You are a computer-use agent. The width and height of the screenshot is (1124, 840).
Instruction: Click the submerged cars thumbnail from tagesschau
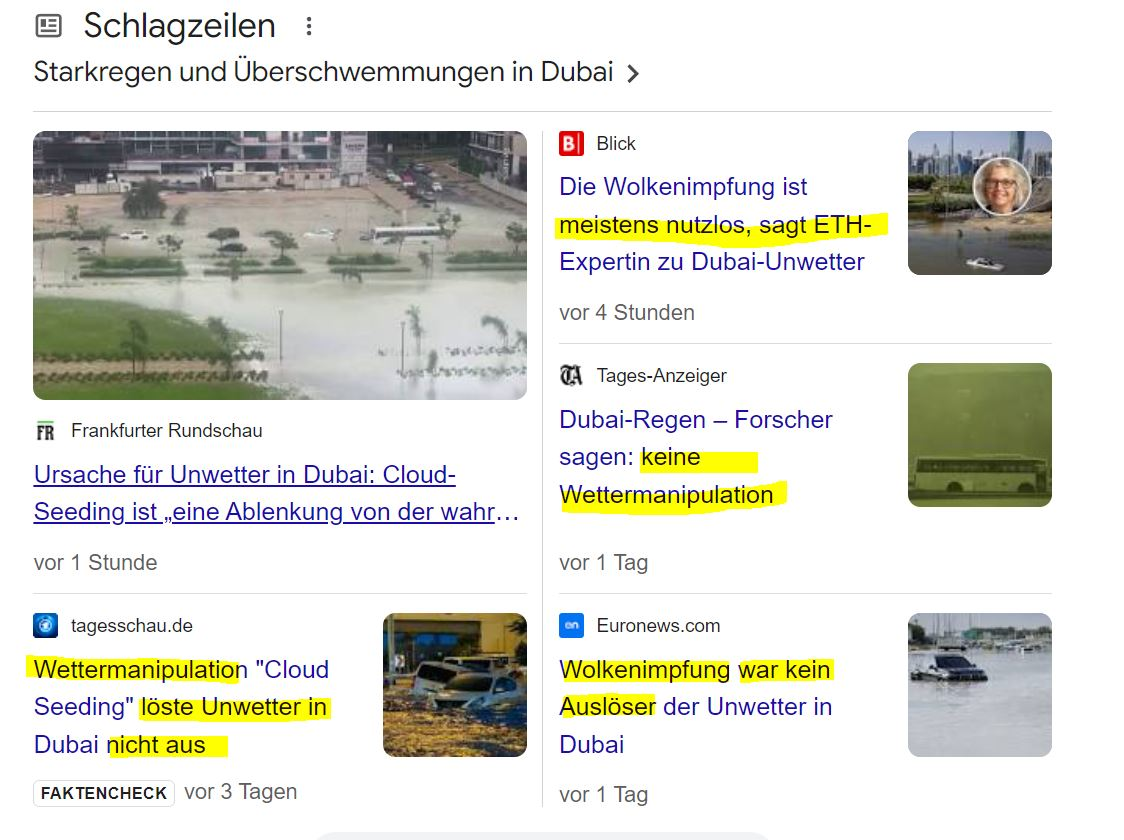(454, 685)
